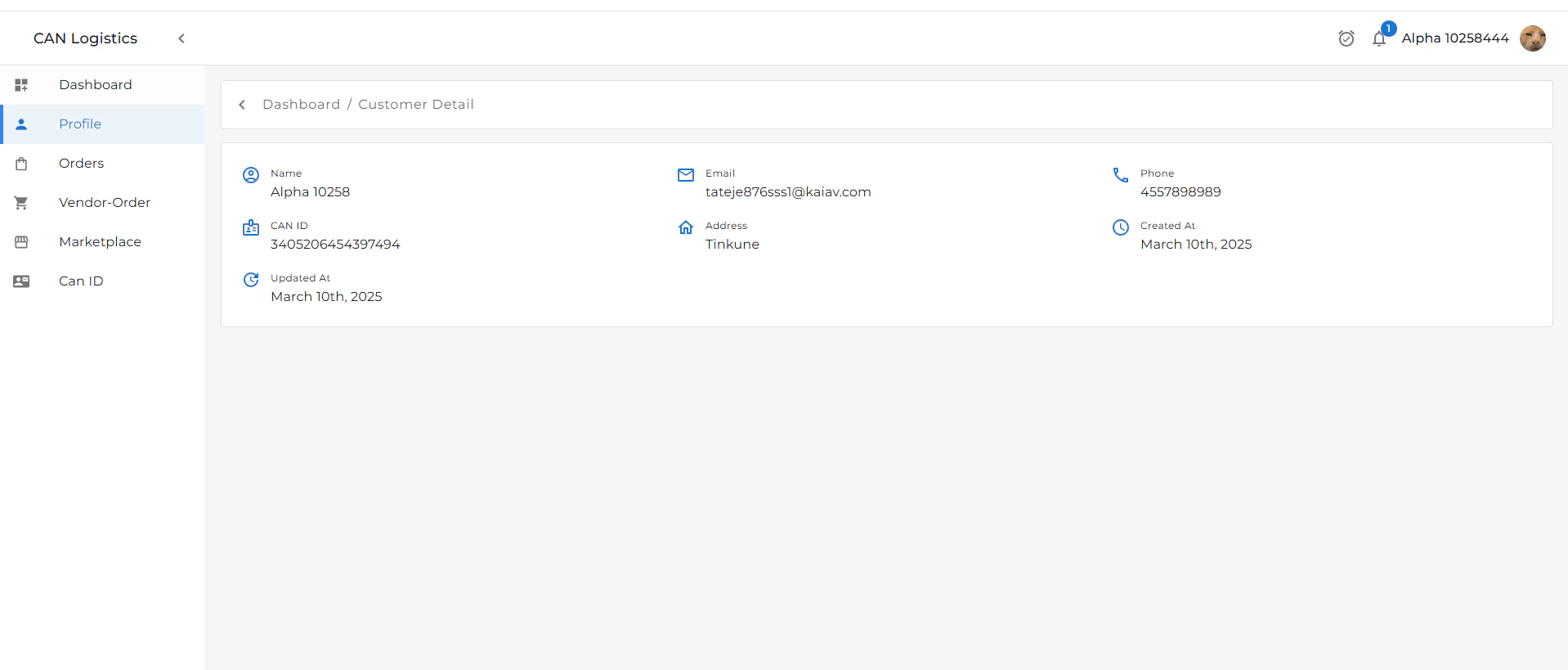
Task: Open the alarm clock reminders icon
Action: pyautogui.click(x=1346, y=38)
